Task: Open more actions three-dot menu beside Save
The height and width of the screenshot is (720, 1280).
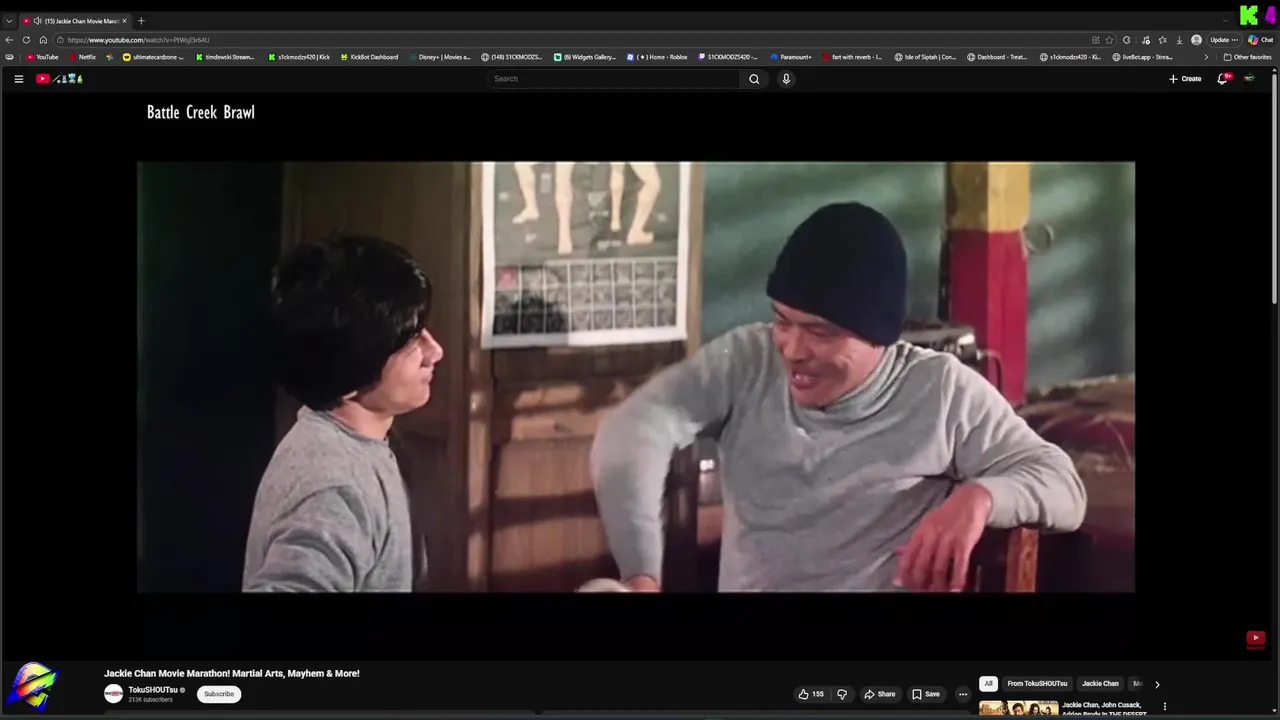Action: point(963,694)
